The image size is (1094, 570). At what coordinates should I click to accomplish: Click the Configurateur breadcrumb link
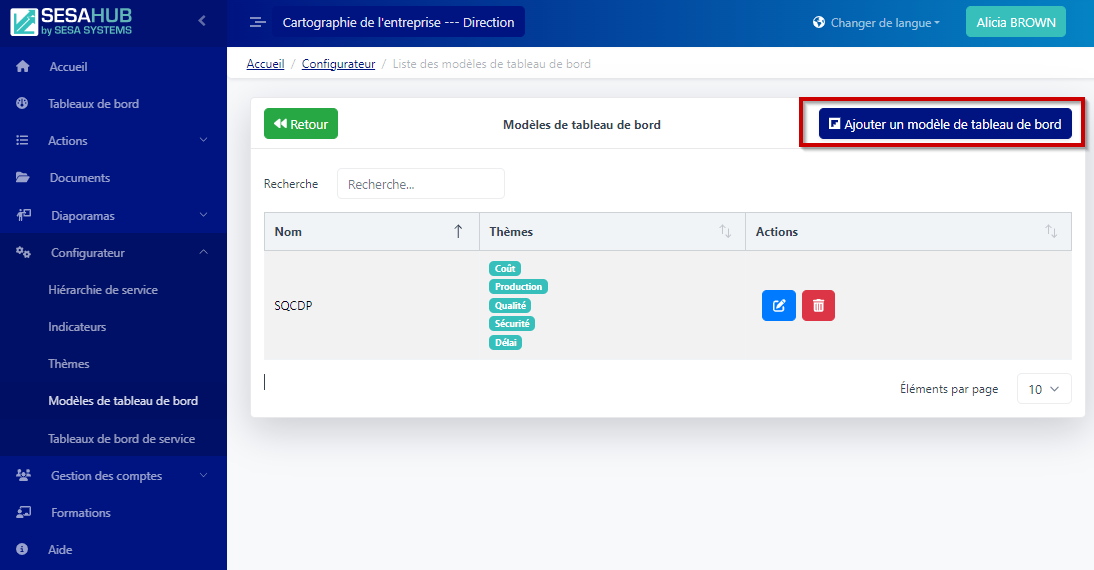[338, 63]
